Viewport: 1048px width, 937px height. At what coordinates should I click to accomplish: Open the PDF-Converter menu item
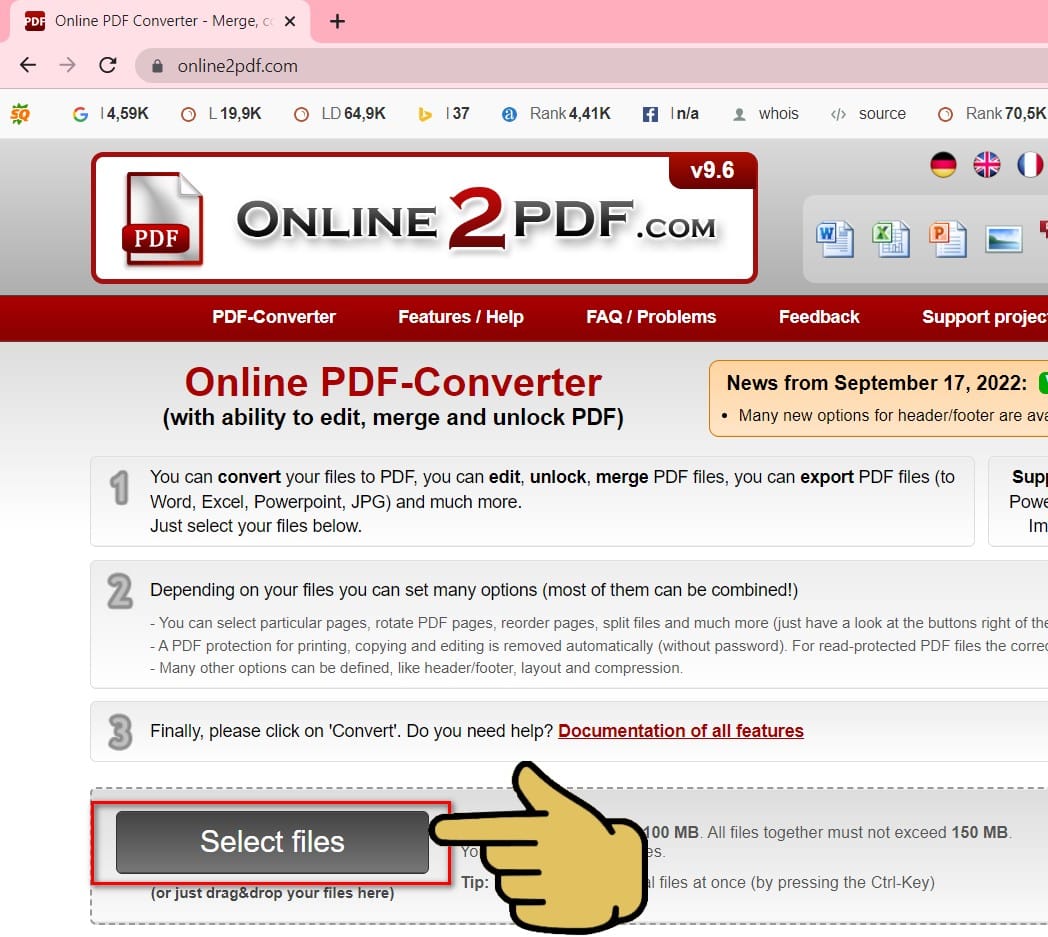pos(274,317)
